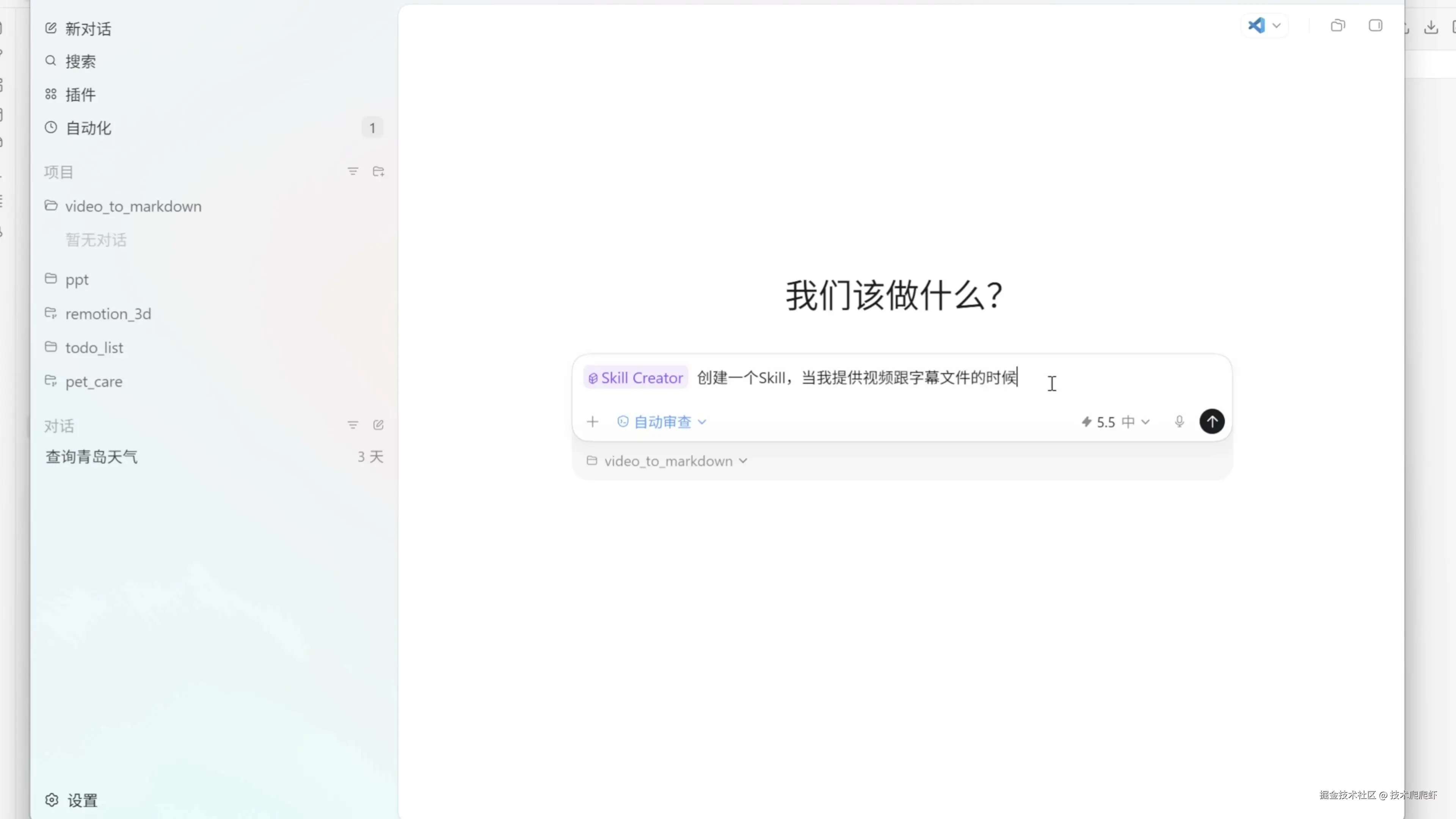Start a 新对话
This screenshot has height=819, width=1456.
(x=88, y=29)
